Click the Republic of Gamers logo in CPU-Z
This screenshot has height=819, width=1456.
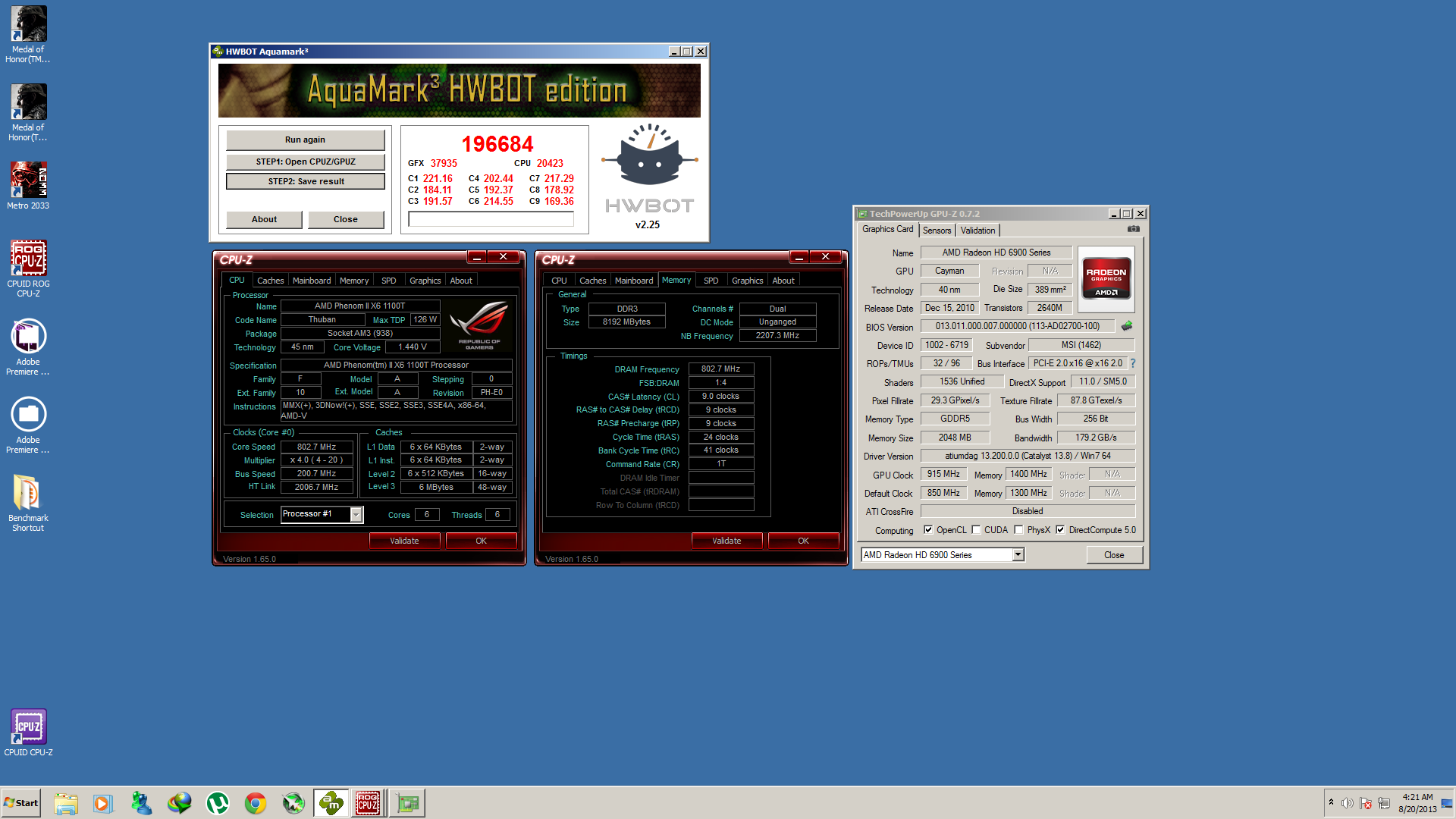point(479,325)
